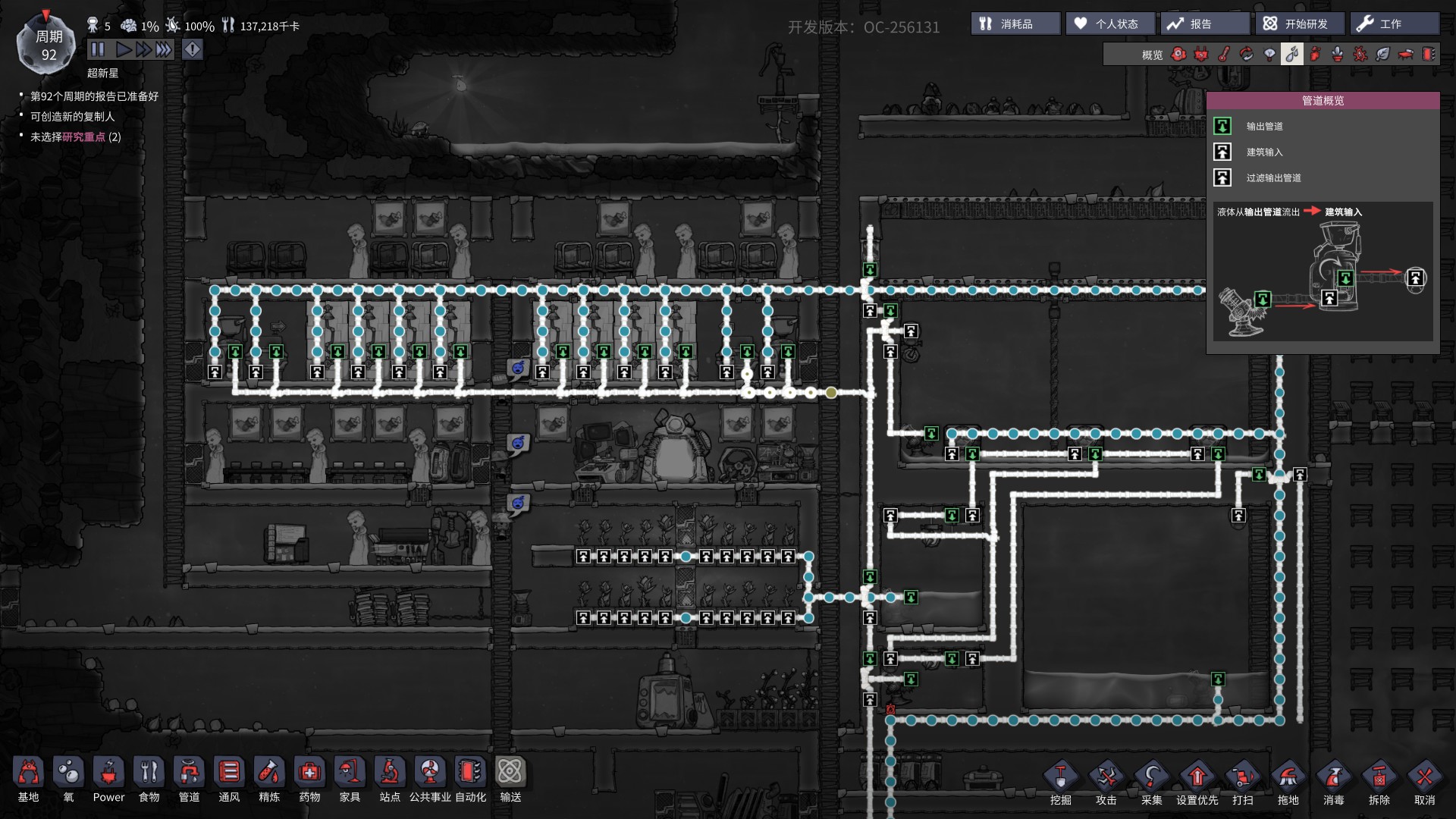The height and width of the screenshot is (819, 1456).
Task: Show the power grid overlay
Action: click(1201, 55)
